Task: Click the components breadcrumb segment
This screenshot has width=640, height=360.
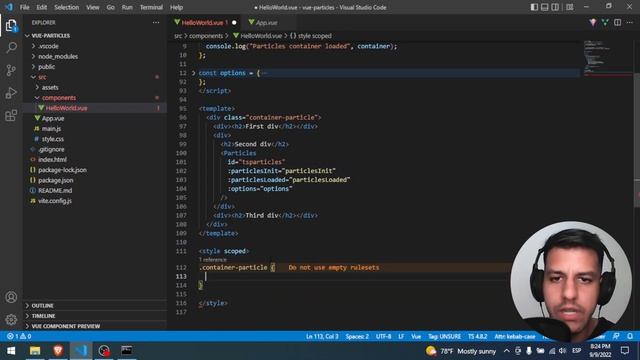Action: (206, 36)
